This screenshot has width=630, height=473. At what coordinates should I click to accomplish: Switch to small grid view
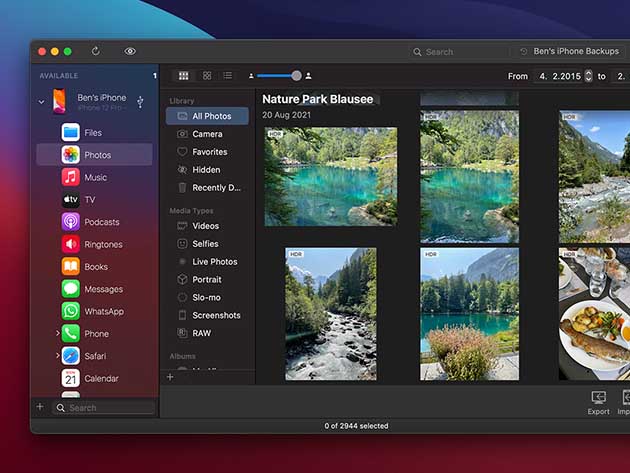[x=207, y=76]
